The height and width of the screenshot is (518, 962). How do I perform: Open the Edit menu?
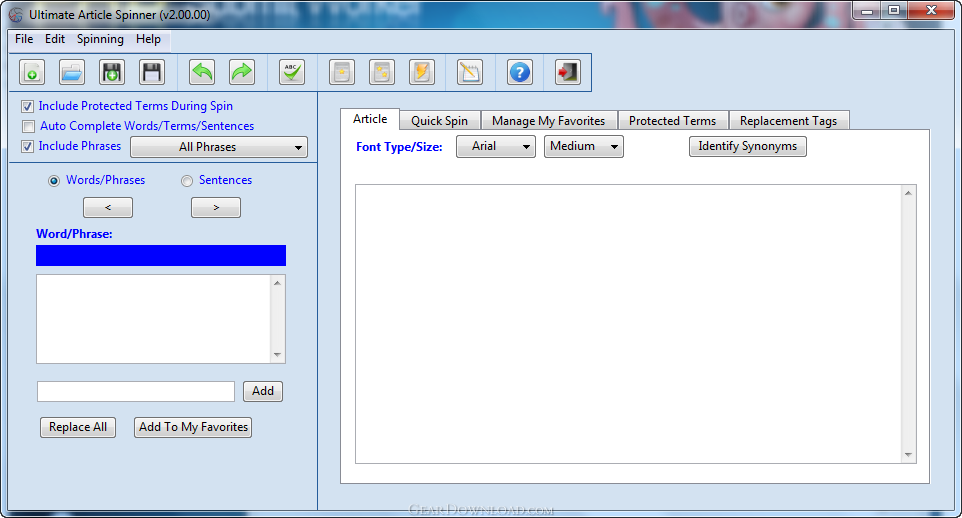(x=55, y=39)
